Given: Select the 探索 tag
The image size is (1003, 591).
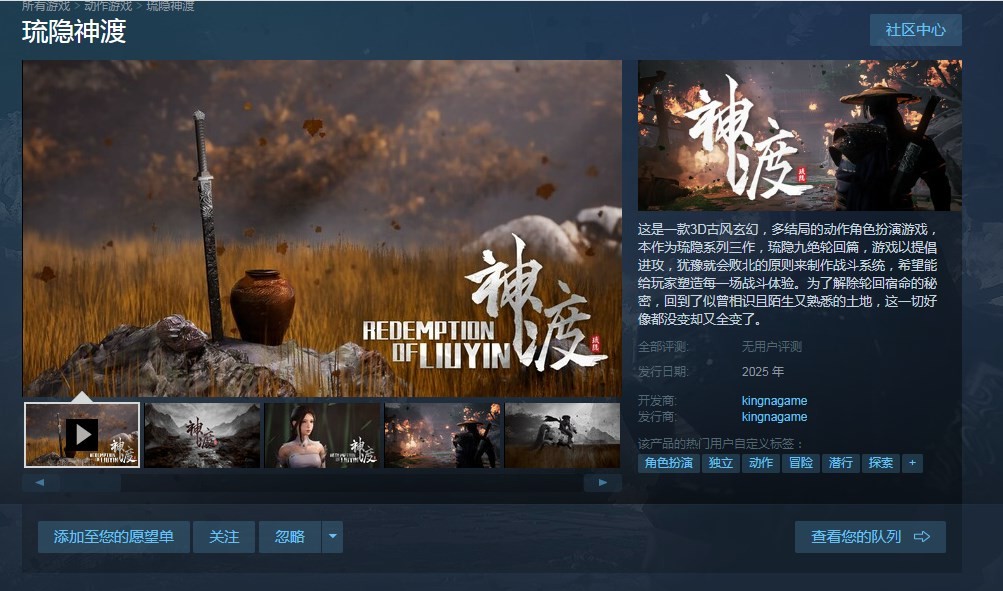Looking at the screenshot, I should (x=880, y=463).
